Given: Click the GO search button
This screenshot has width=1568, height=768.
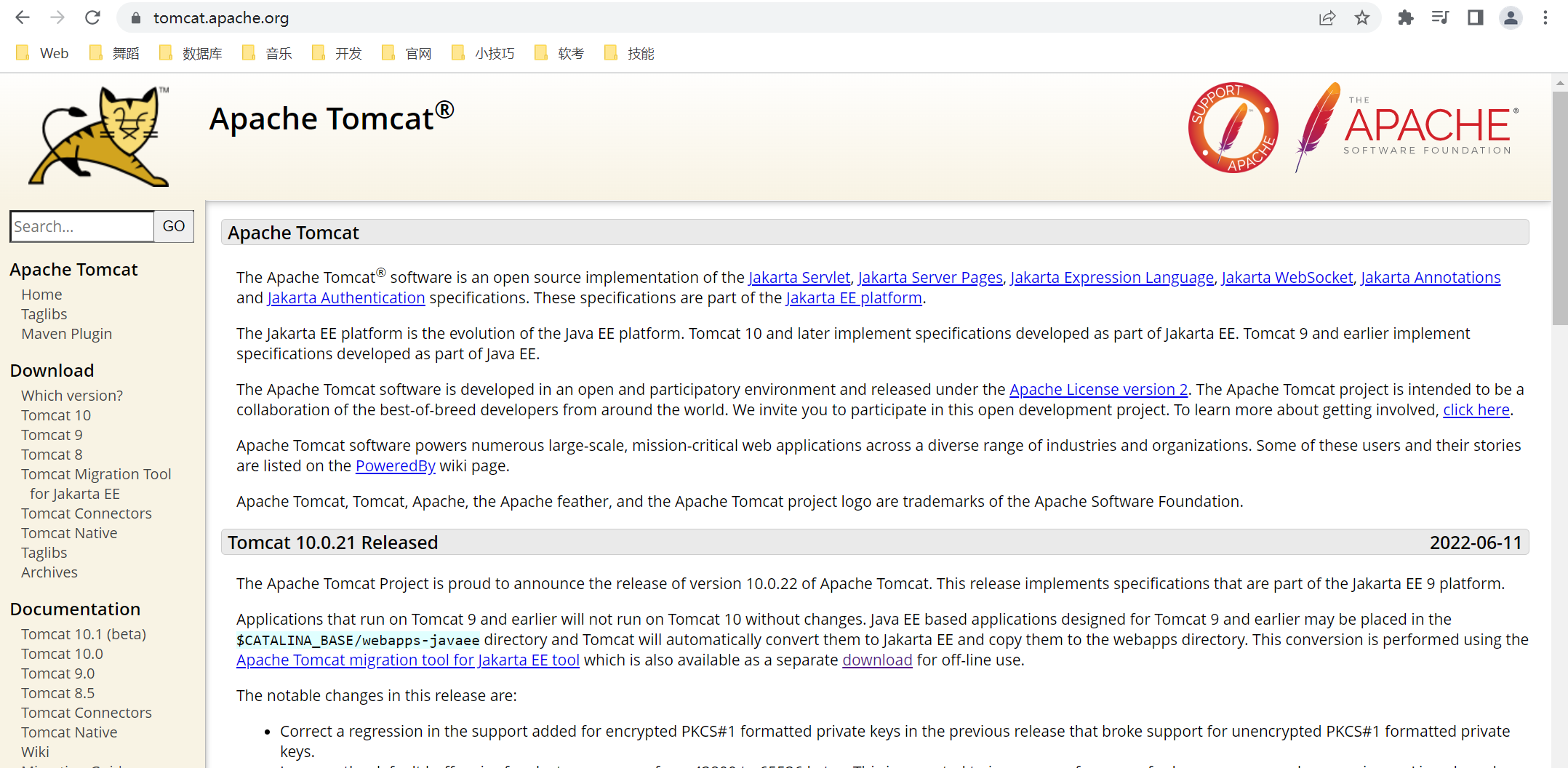Looking at the screenshot, I should tap(174, 226).
